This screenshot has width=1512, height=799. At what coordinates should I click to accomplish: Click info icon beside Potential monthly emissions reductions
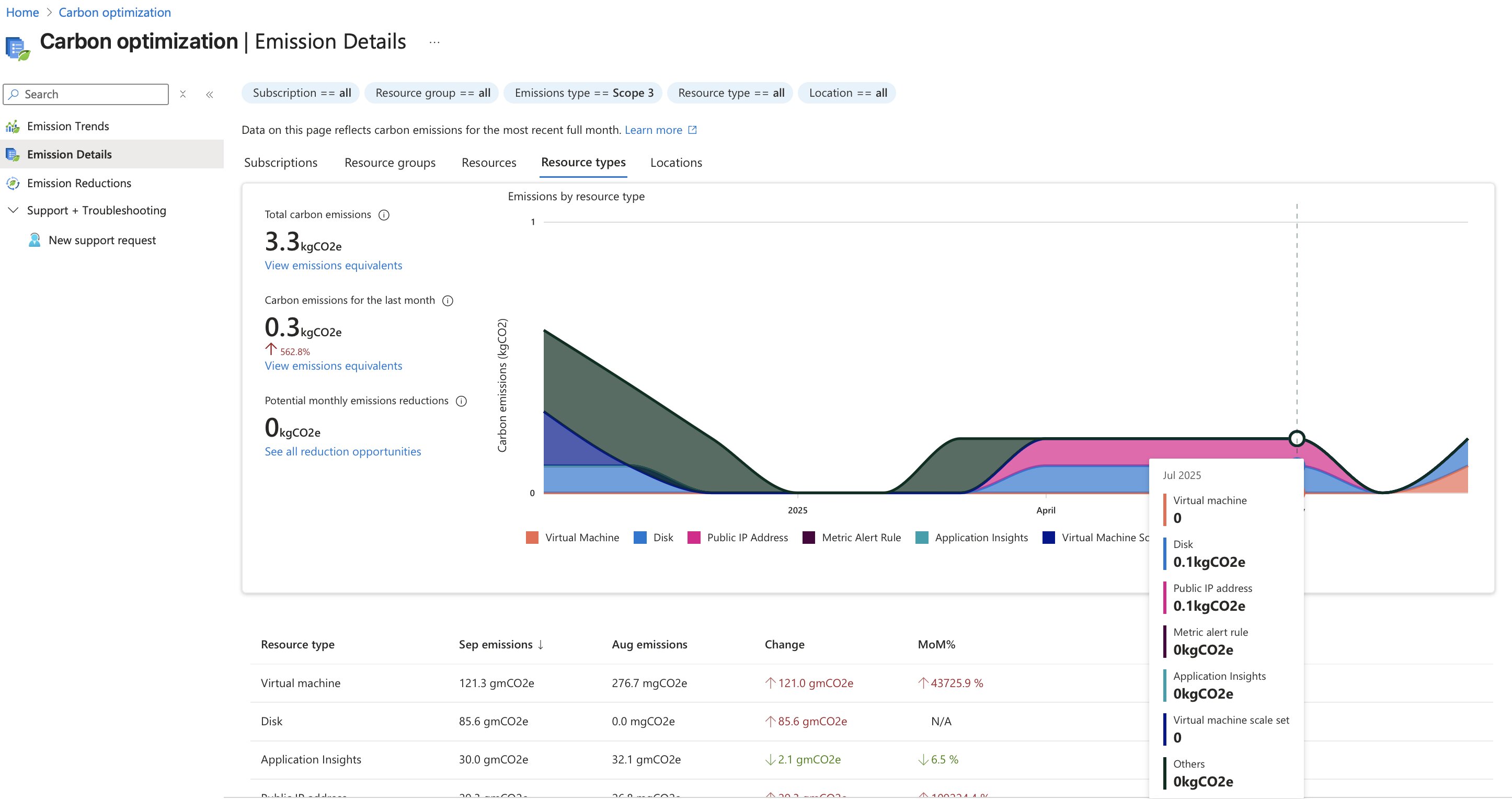point(461,401)
